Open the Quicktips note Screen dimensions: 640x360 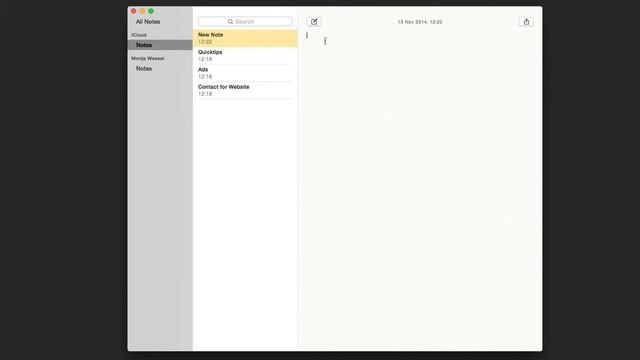(245, 56)
